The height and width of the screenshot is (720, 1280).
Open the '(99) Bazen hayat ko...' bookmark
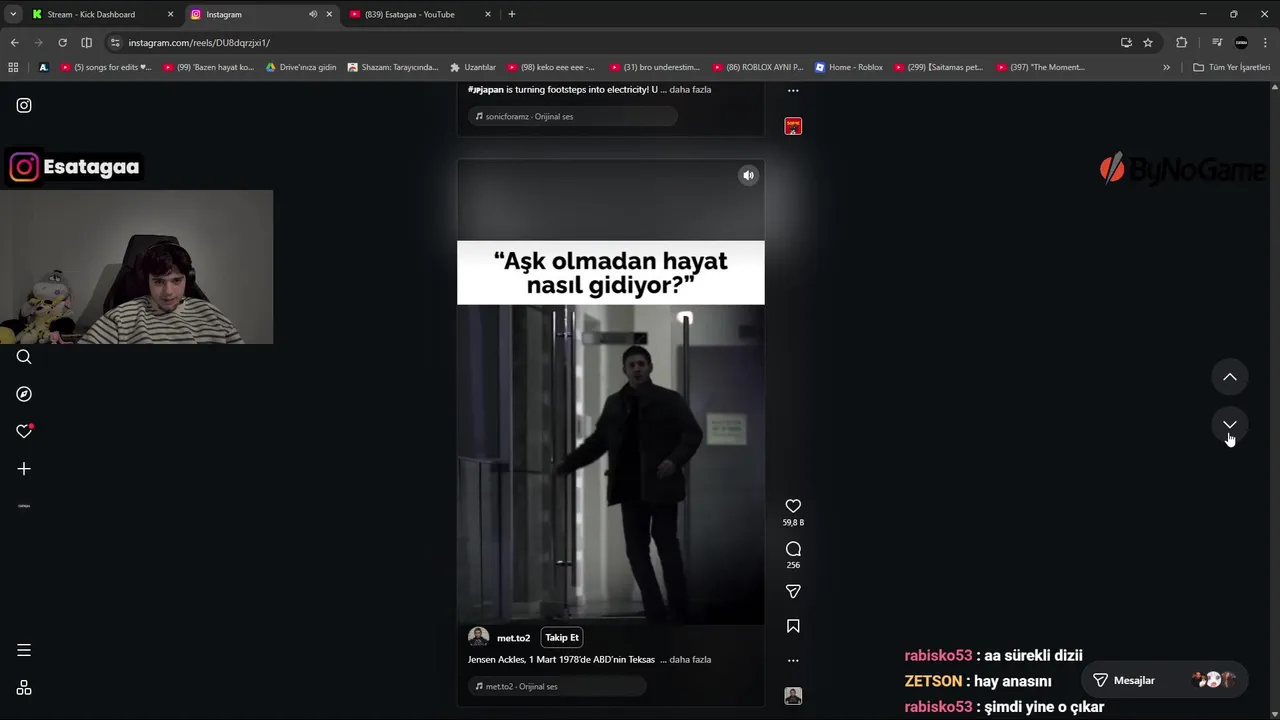click(x=208, y=67)
